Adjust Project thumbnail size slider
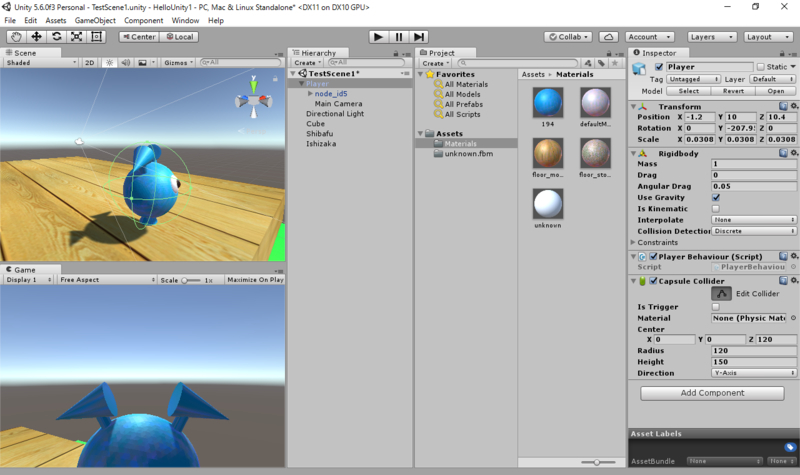The height and width of the screenshot is (475, 800). tap(598, 462)
